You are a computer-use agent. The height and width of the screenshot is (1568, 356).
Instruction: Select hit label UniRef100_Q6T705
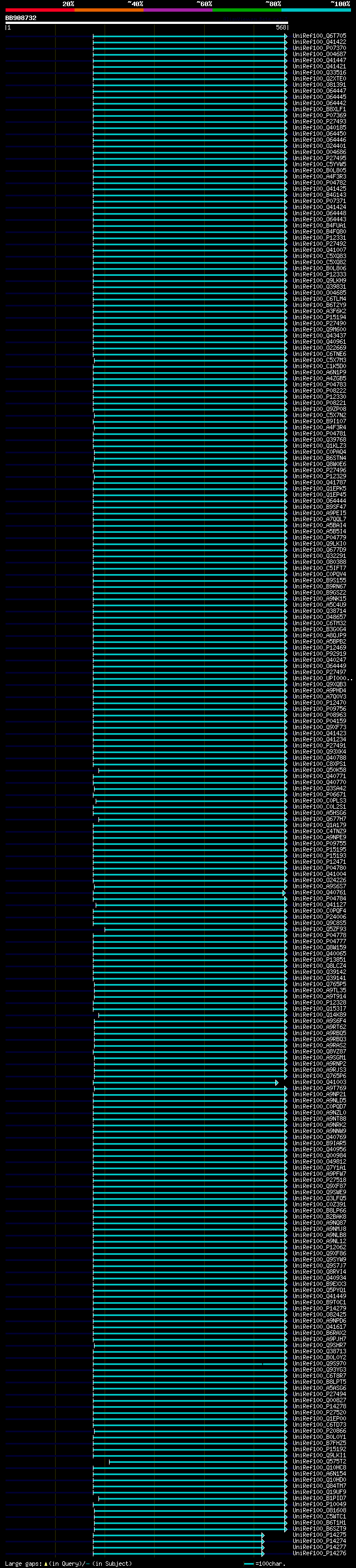[x=319, y=36]
